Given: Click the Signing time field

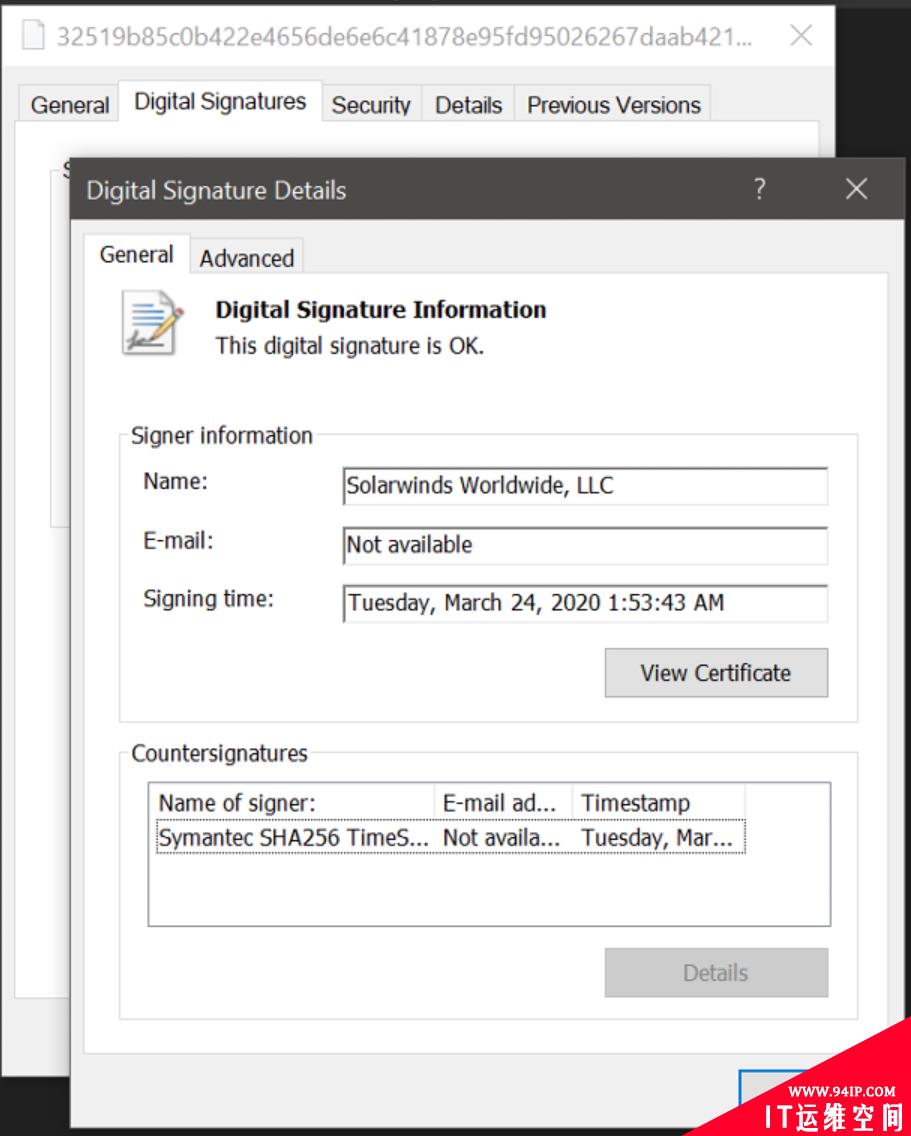Looking at the screenshot, I should 585,604.
